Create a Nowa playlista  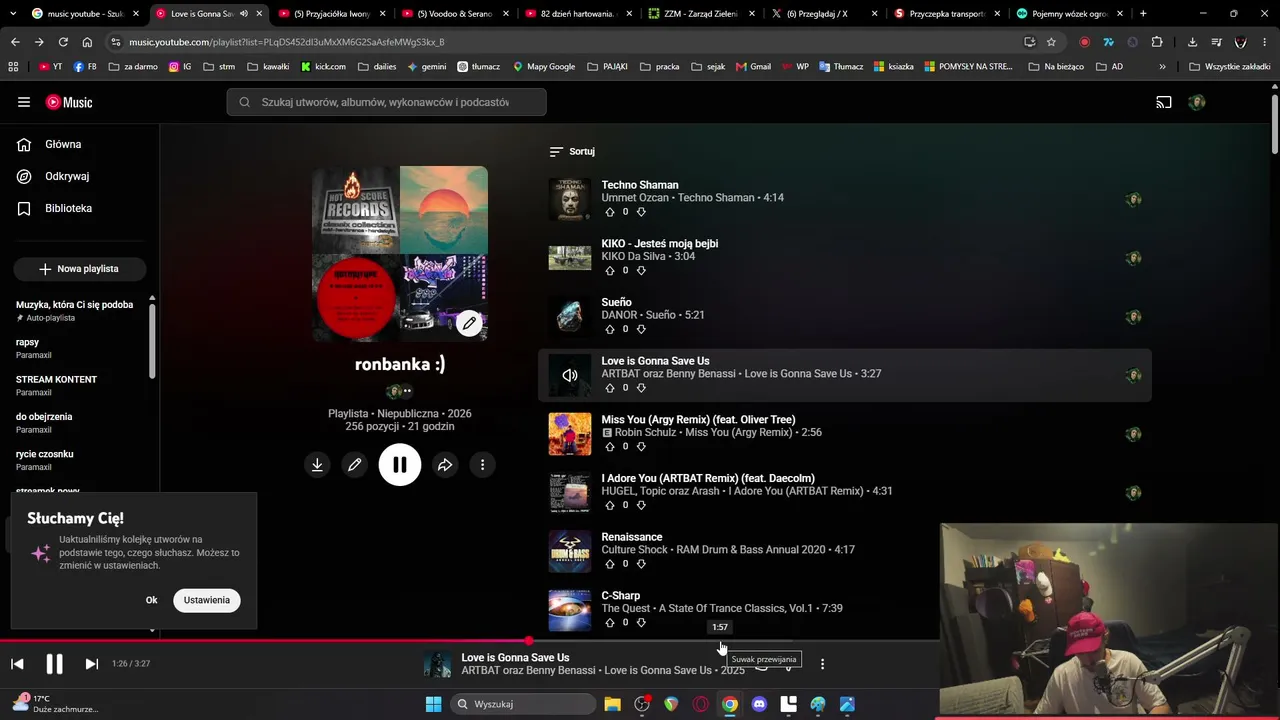80,269
